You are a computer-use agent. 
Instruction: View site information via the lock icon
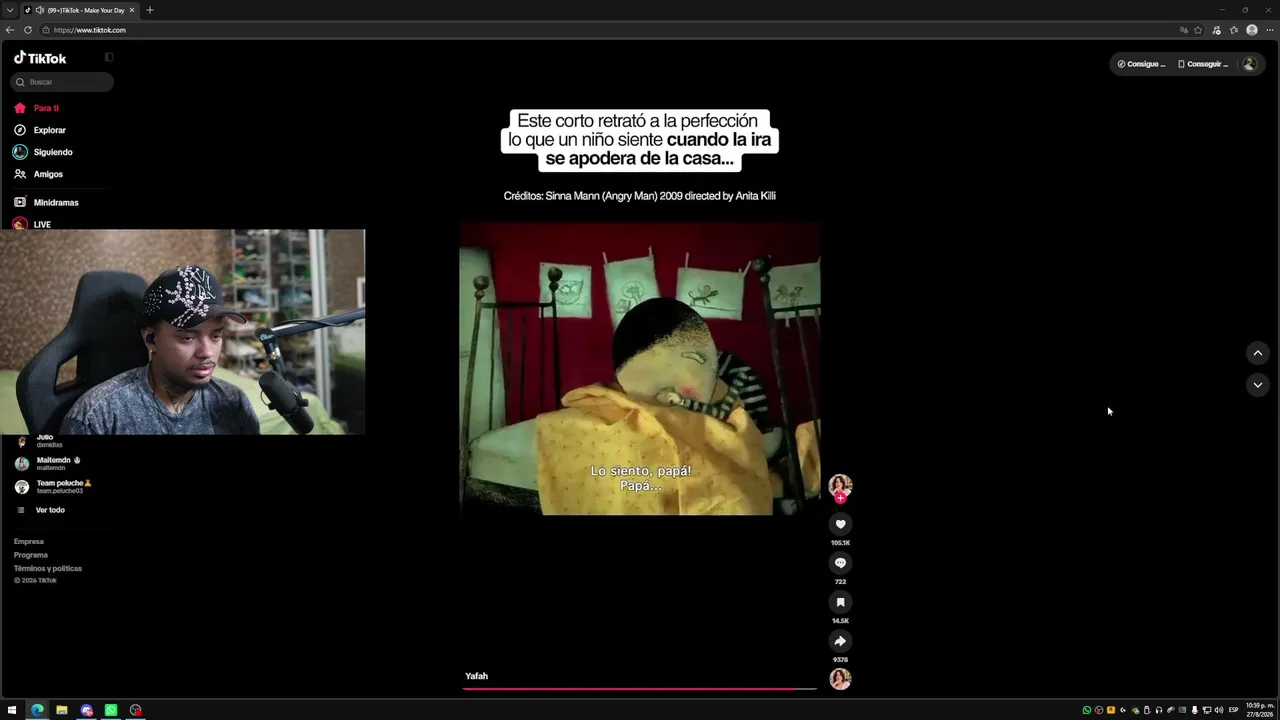pyautogui.click(x=46, y=30)
